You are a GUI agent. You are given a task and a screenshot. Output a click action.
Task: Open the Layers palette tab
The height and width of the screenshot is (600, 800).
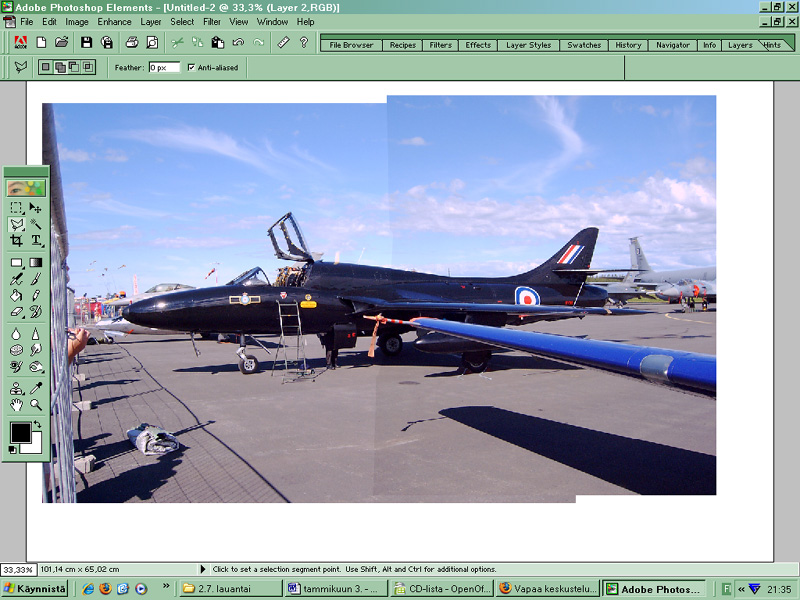point(740,45)
